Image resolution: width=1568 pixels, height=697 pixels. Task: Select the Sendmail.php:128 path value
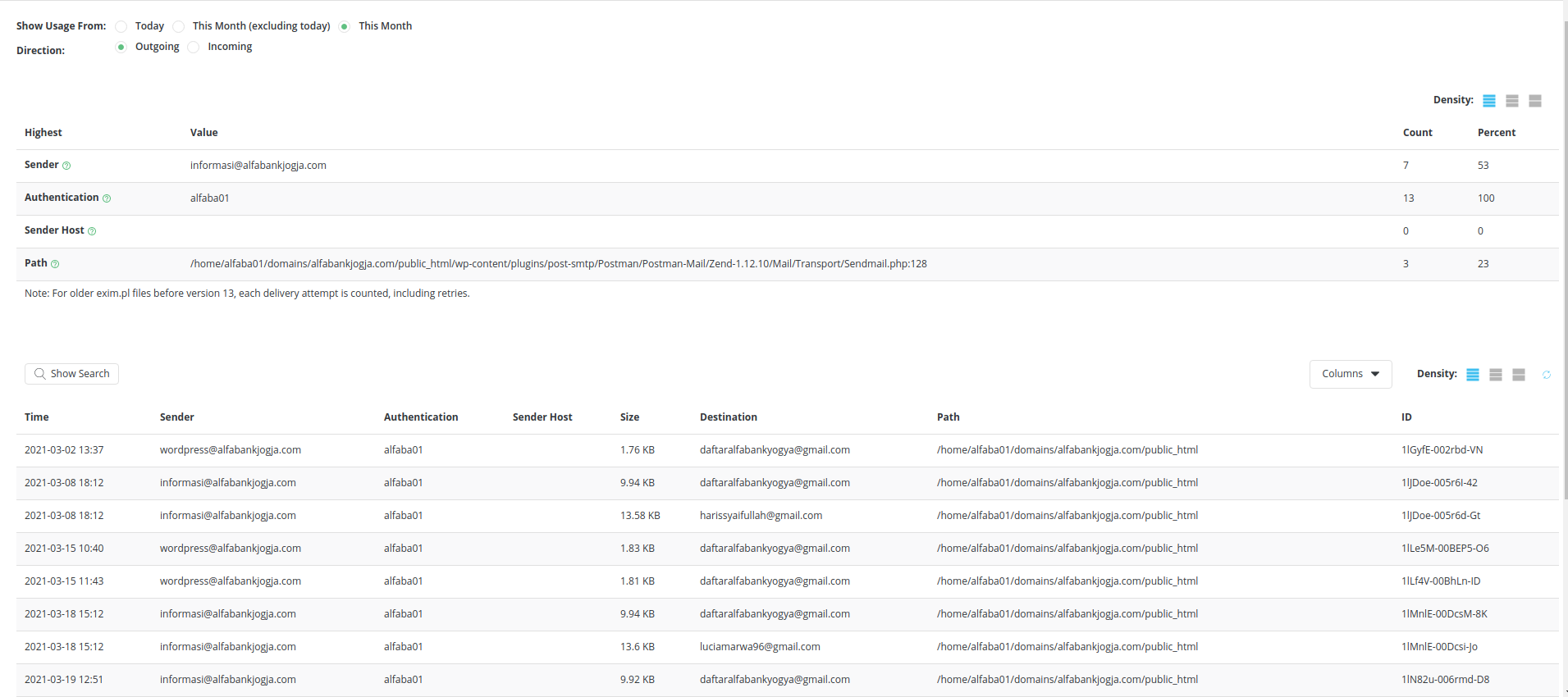coord(559,264)
